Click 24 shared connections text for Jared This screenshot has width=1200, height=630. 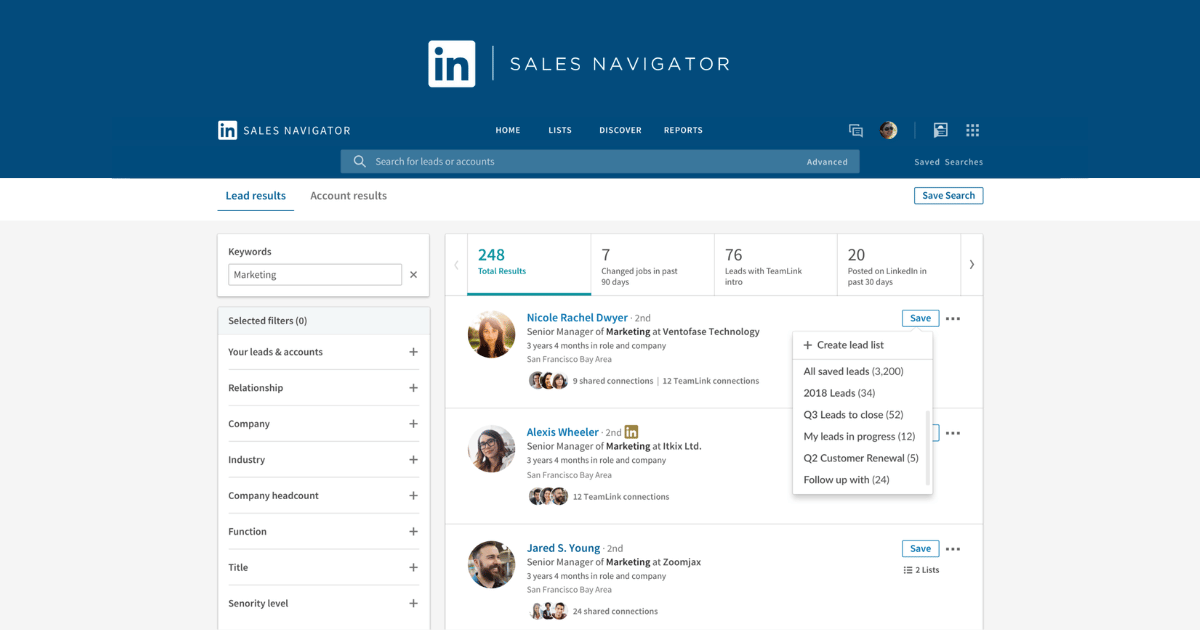pyautogui.click(x=615, y=611)
